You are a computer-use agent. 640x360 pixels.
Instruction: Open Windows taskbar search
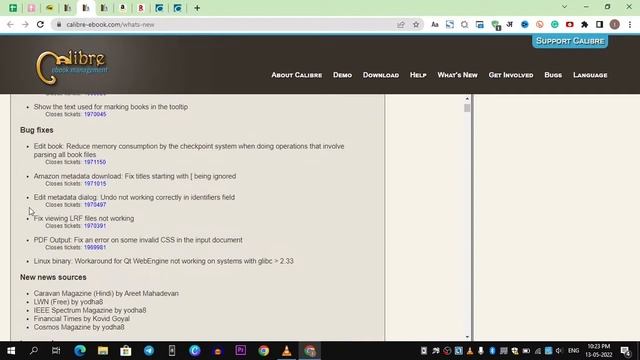click(x=34, y=351)
